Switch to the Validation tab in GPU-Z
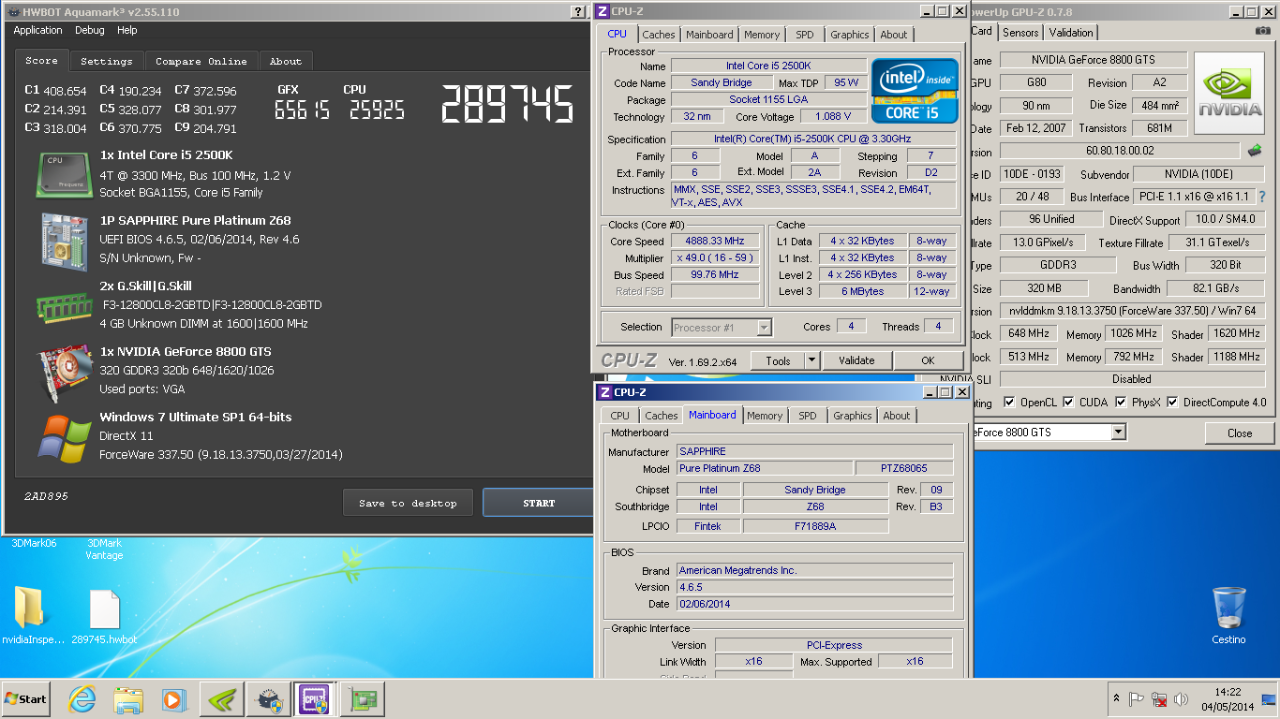Image resolution: width=1280 pixels, height=719 pixels. pos(1071,32)
